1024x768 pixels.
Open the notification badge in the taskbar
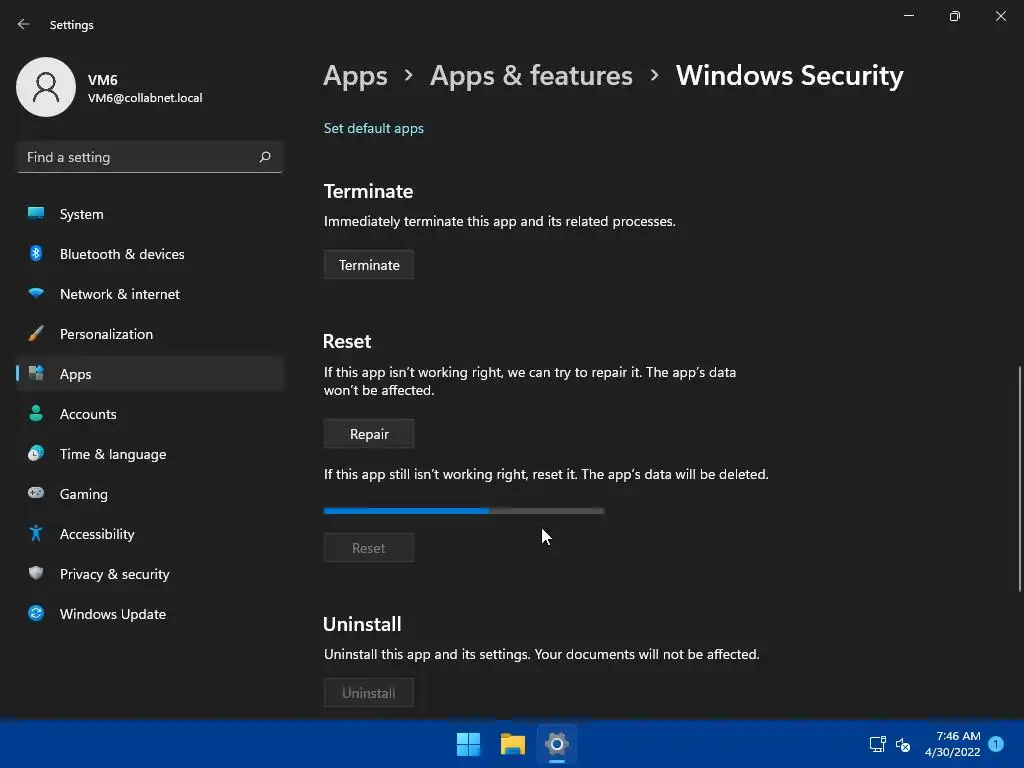click(995, 744)
